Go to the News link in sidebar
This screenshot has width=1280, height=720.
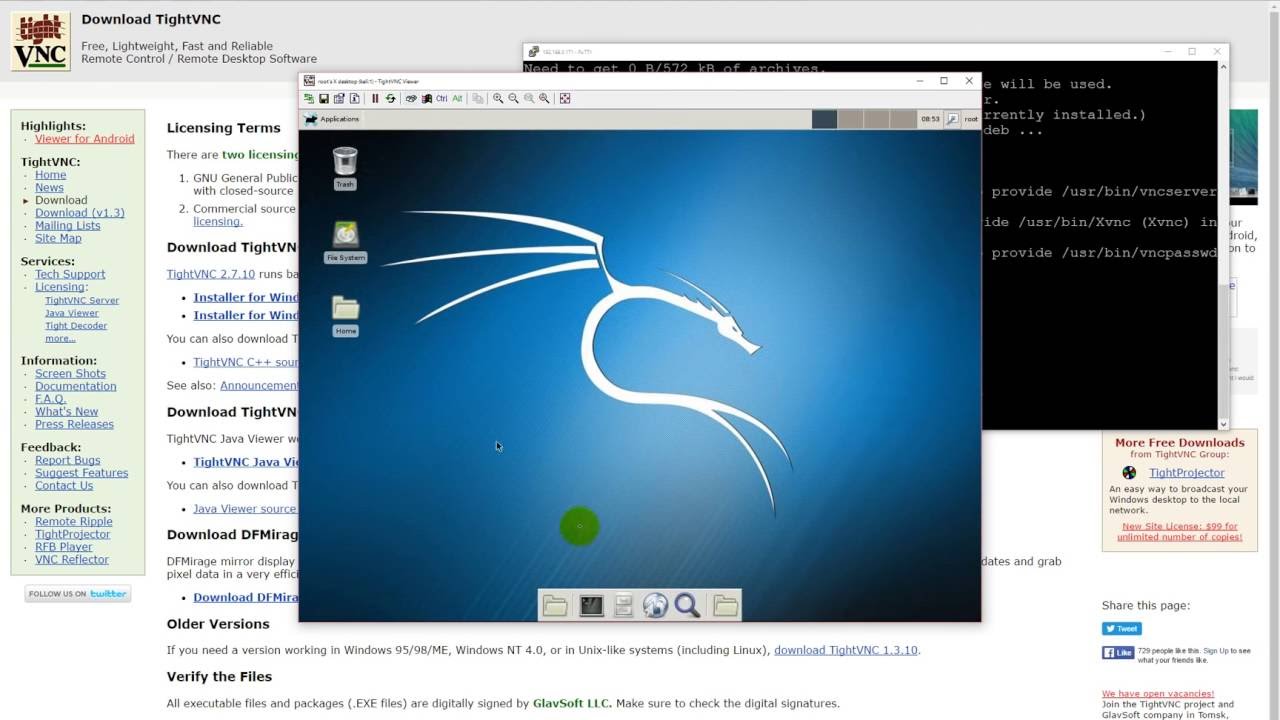click(49, 187)
